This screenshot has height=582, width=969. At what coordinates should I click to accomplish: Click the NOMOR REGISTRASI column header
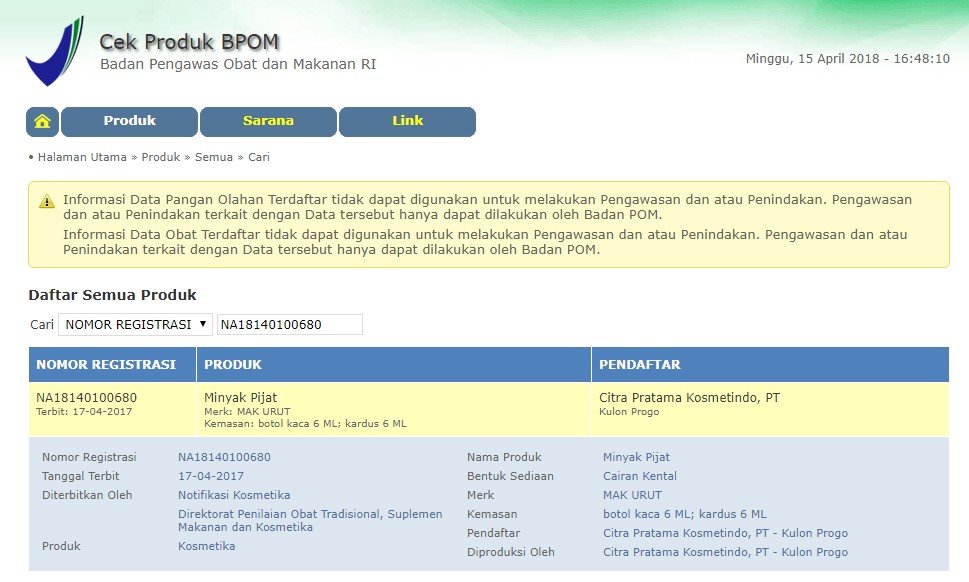tap(112, 365)
